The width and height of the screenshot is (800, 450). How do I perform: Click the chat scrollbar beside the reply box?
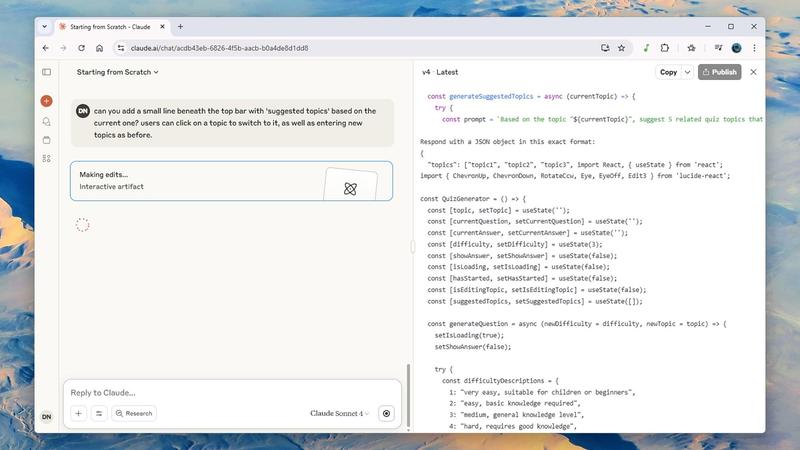408,395
